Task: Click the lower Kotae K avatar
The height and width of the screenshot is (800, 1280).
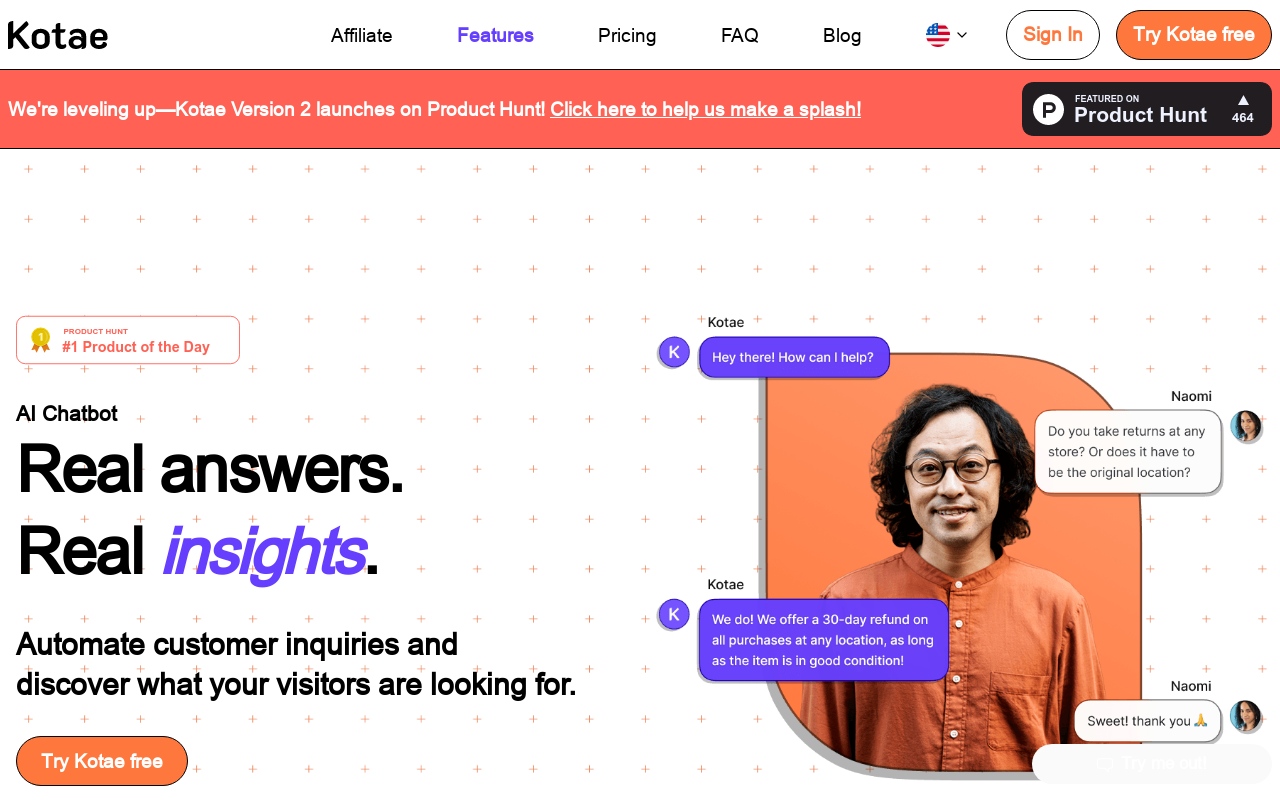Action: click(674, 614)
